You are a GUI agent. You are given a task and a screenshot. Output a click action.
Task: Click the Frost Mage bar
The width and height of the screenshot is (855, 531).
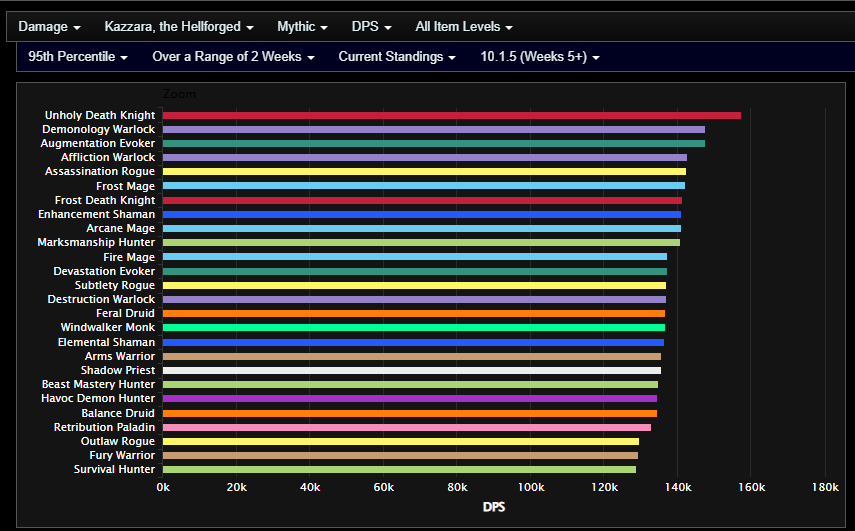tap(424, 186)
